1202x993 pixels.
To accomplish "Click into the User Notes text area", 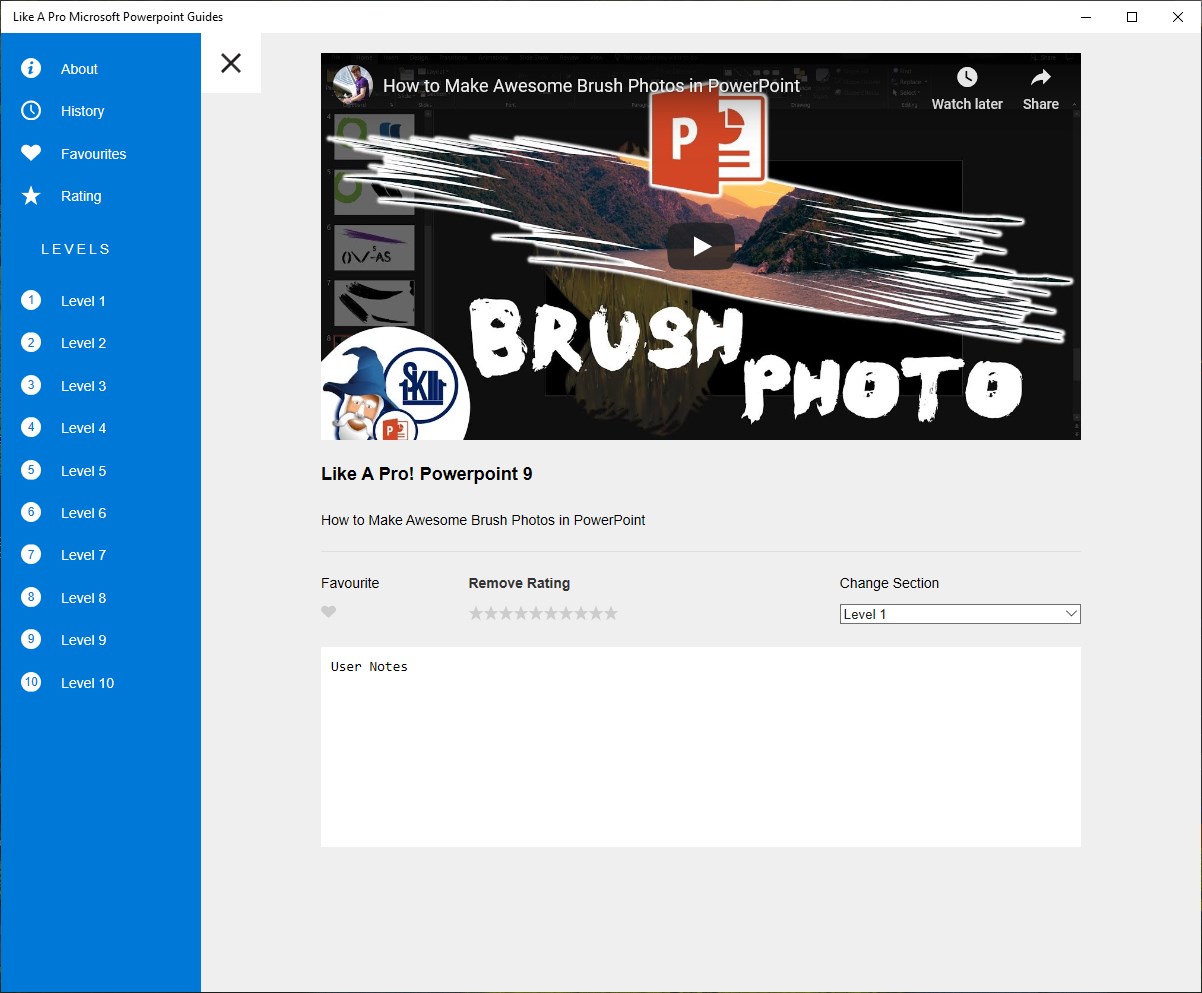I will point(701,747).
